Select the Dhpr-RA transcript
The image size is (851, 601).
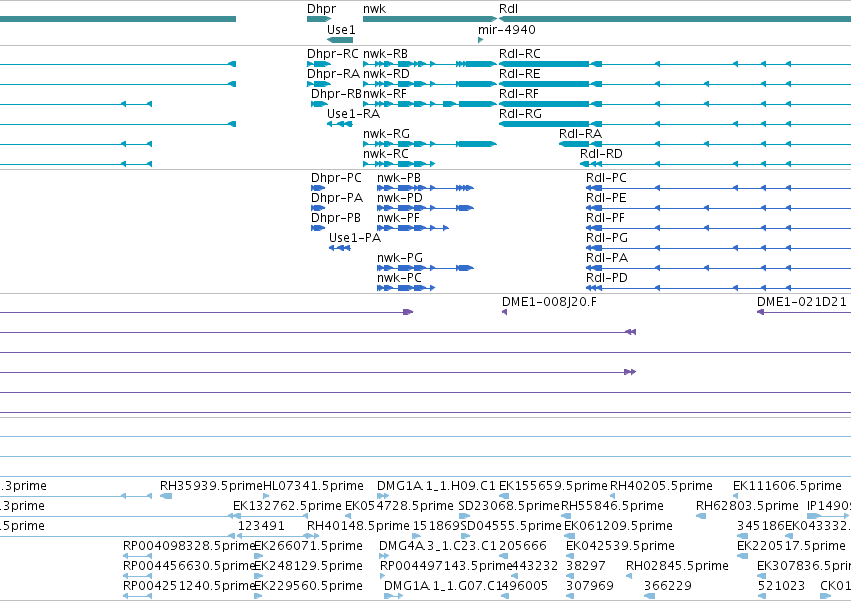pyautogui.click(x=319, y=84)
